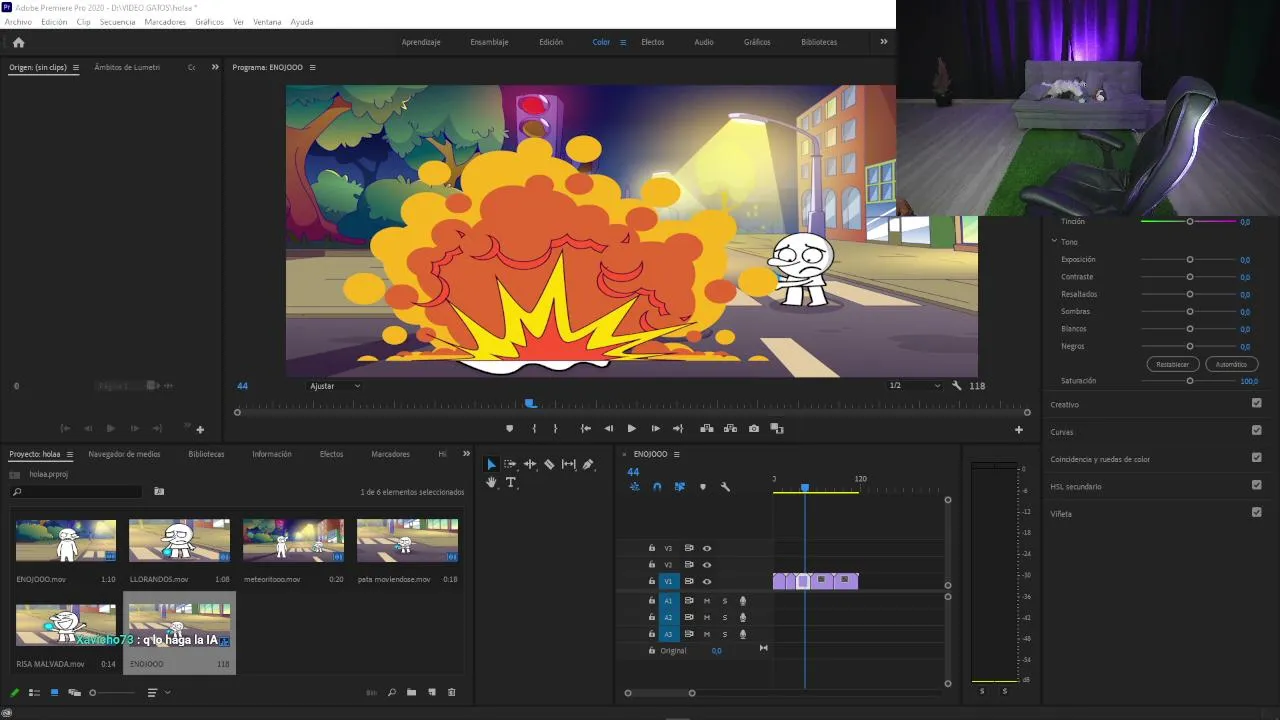The image size is (1280, 720).
Task: Click the Extract button
Action: point(730,429)
